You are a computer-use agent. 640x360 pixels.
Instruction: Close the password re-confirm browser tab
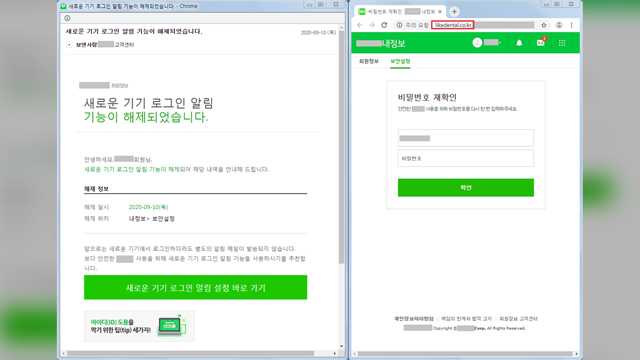tap(440, 11)
